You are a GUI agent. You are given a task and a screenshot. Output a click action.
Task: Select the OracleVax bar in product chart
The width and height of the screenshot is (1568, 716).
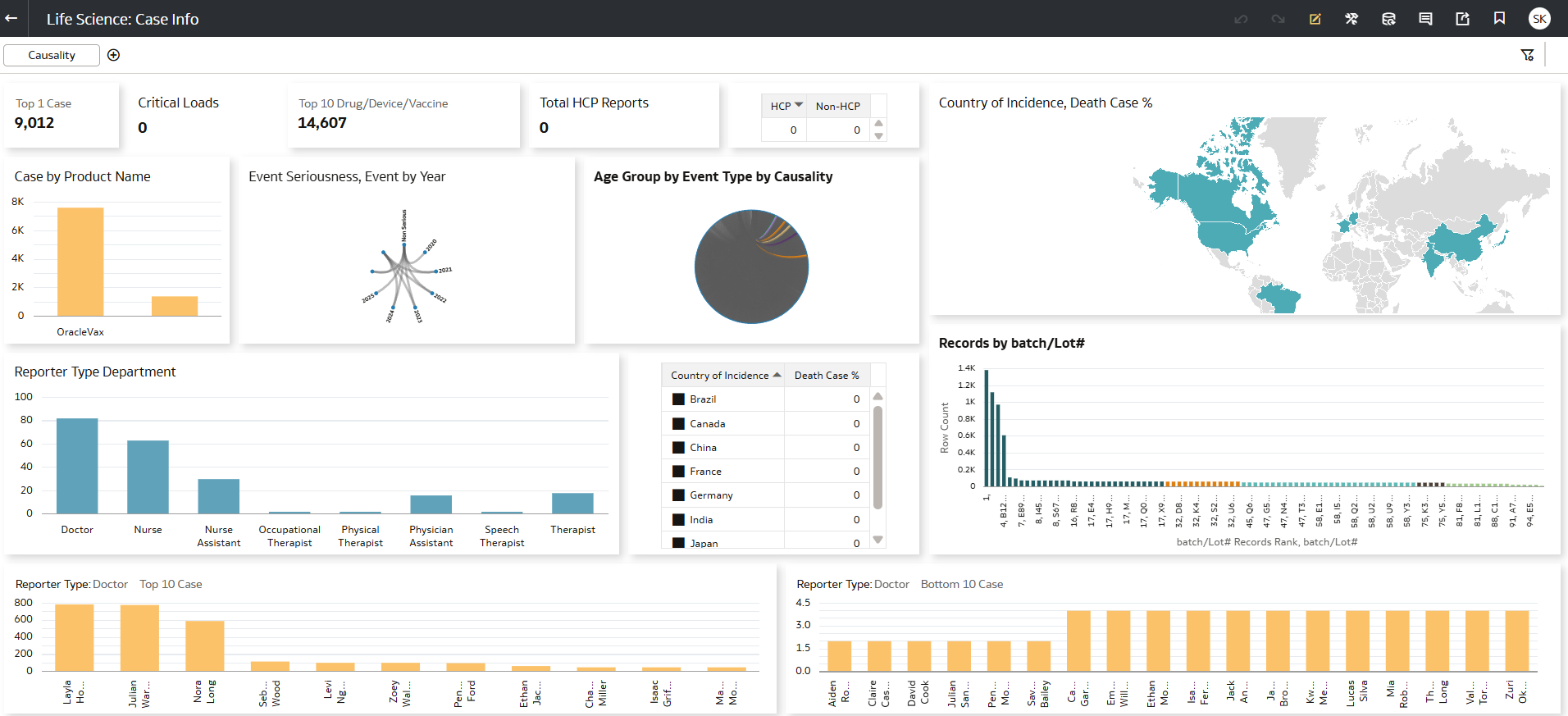(80, 262)
